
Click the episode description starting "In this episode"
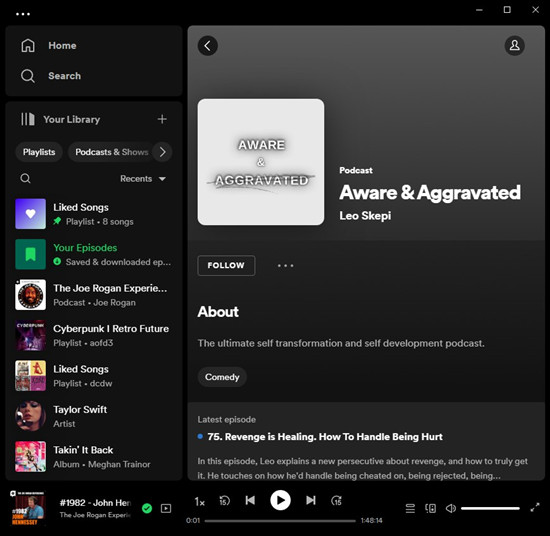(x=362, y=468)
